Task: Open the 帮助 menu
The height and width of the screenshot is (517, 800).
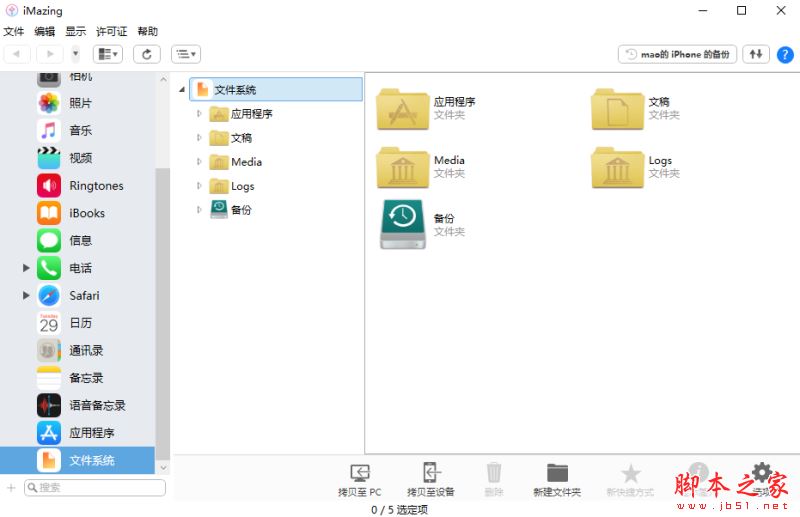Action: 148,32
